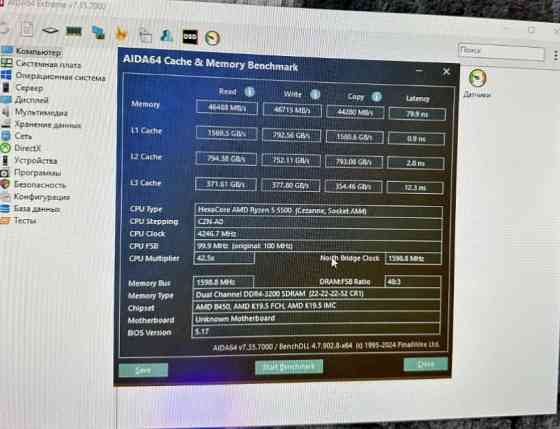
Task: Click the blue person toolbar icon
Action: pyautogui.click(x=167, y=35)
